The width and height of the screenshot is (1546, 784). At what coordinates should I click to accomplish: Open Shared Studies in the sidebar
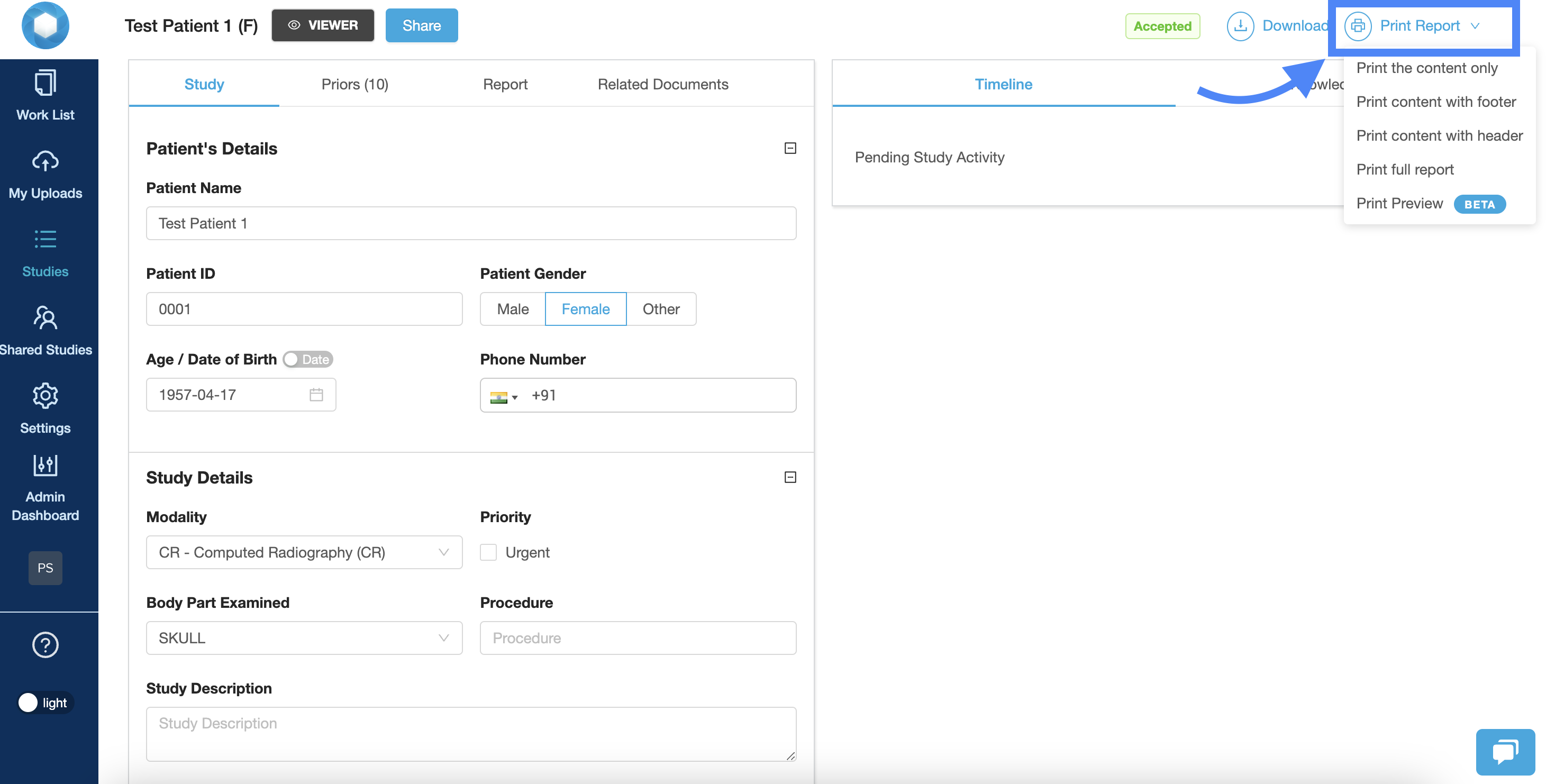pos(45,318)
